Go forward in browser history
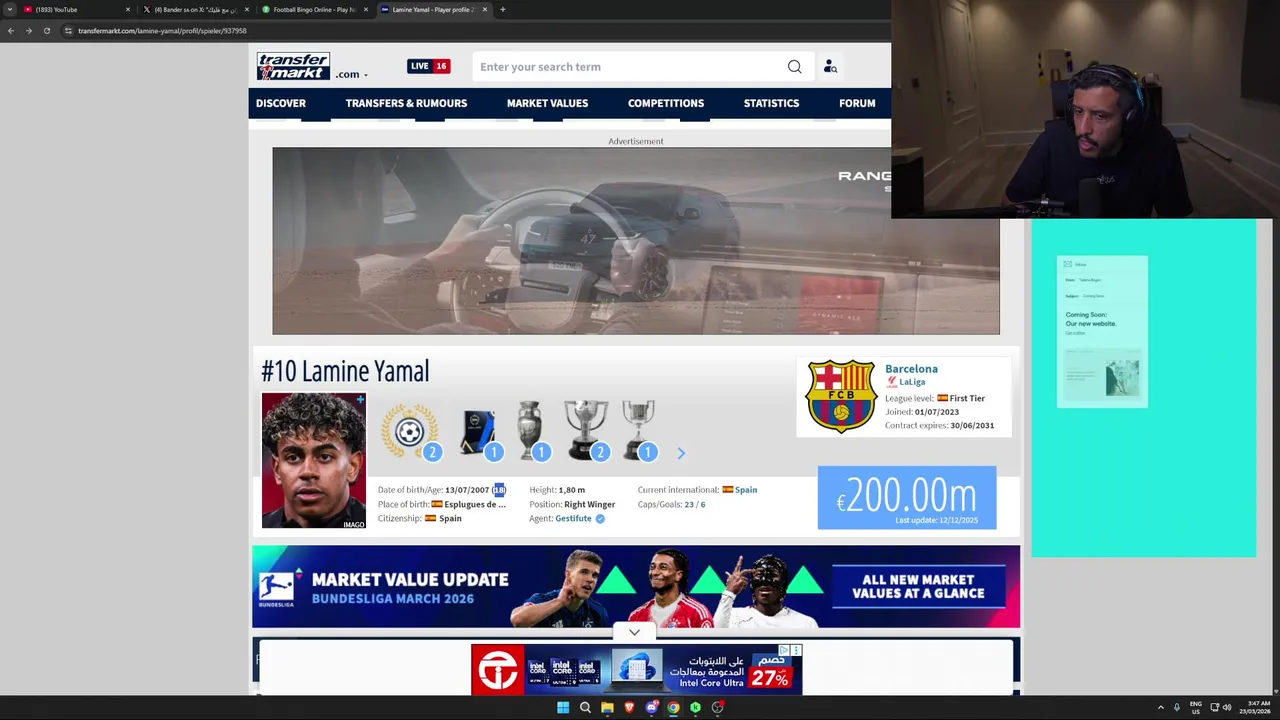The image size is (1280, 720). [28, 31]
